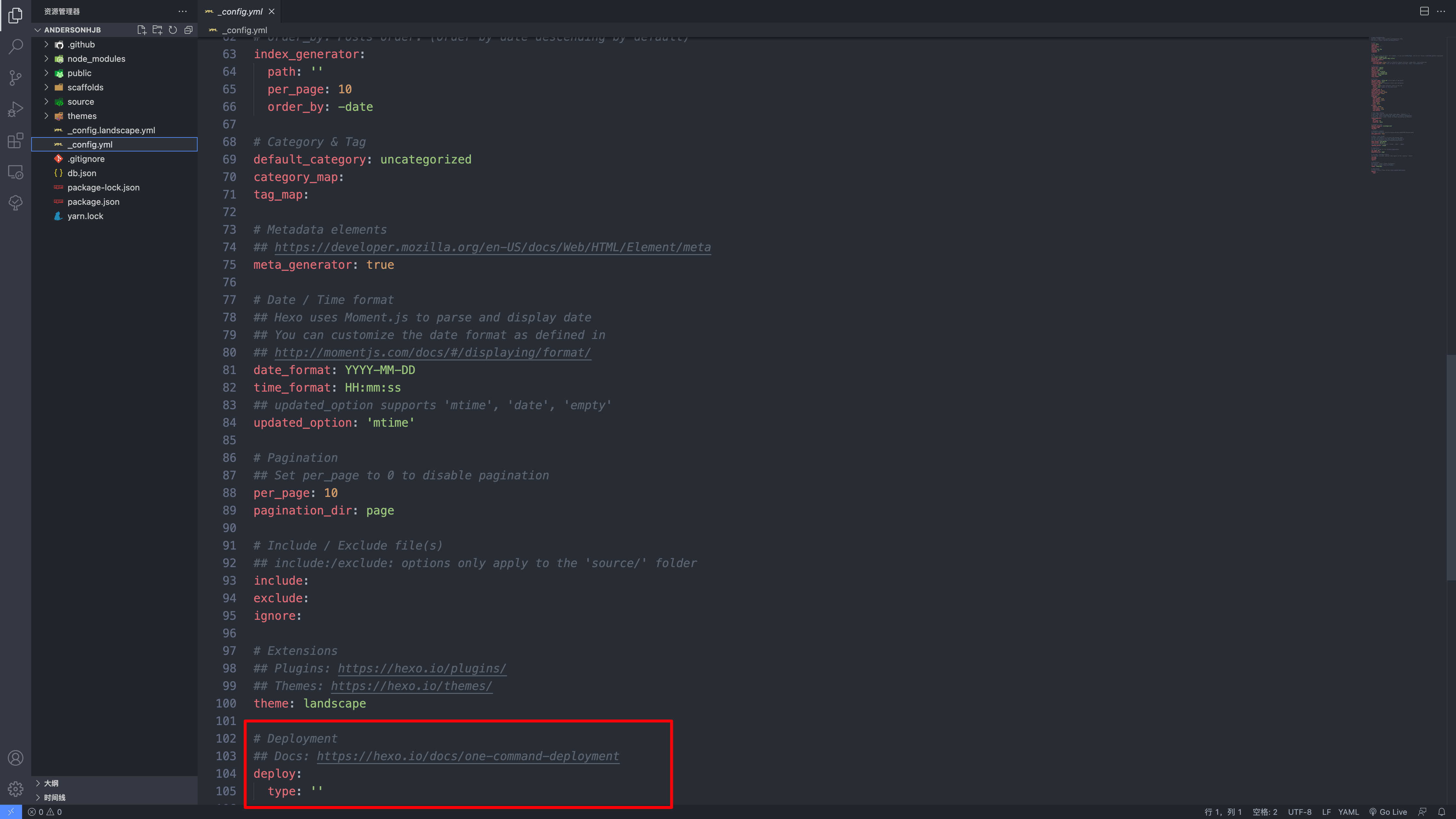This screenshot has width=1456, height=819.
Task: Open db.json file
Action: click(115, 174)
